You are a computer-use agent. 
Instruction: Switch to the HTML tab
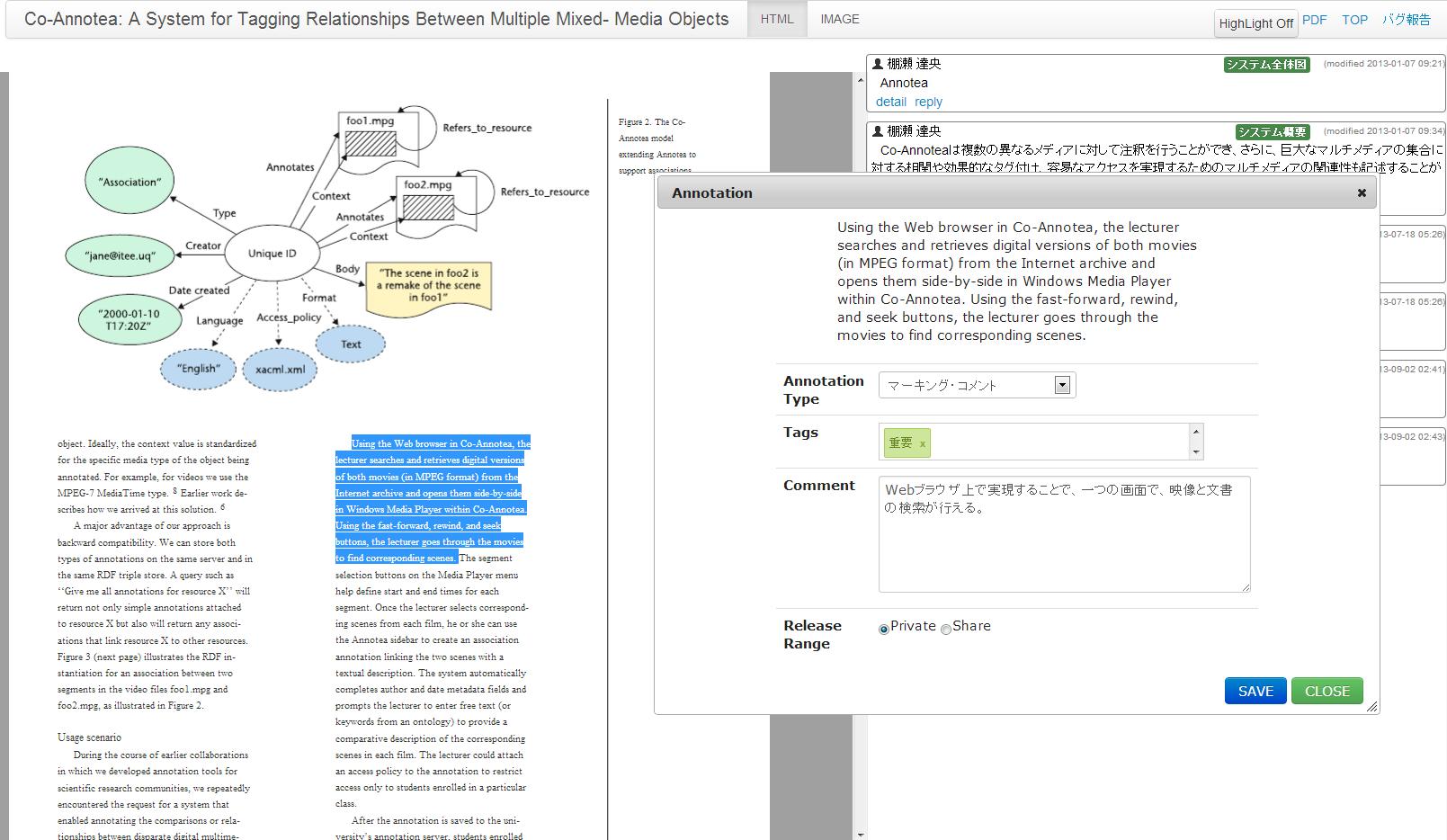[777, 19]
